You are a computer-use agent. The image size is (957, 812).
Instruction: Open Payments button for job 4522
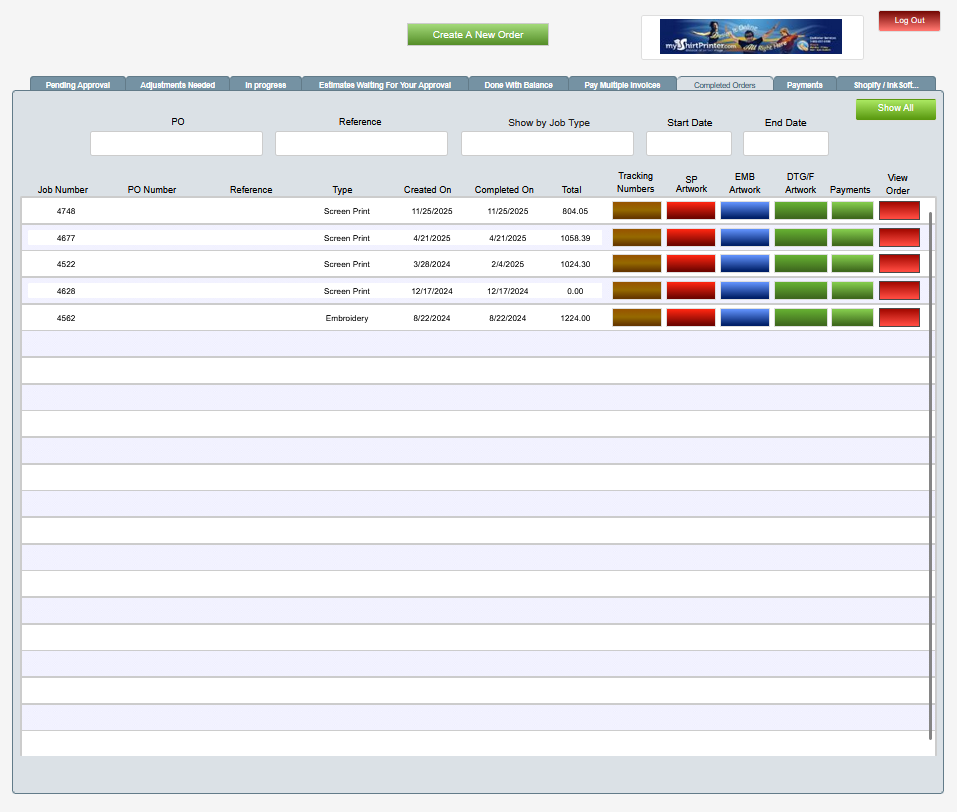[x=852, y=264]
